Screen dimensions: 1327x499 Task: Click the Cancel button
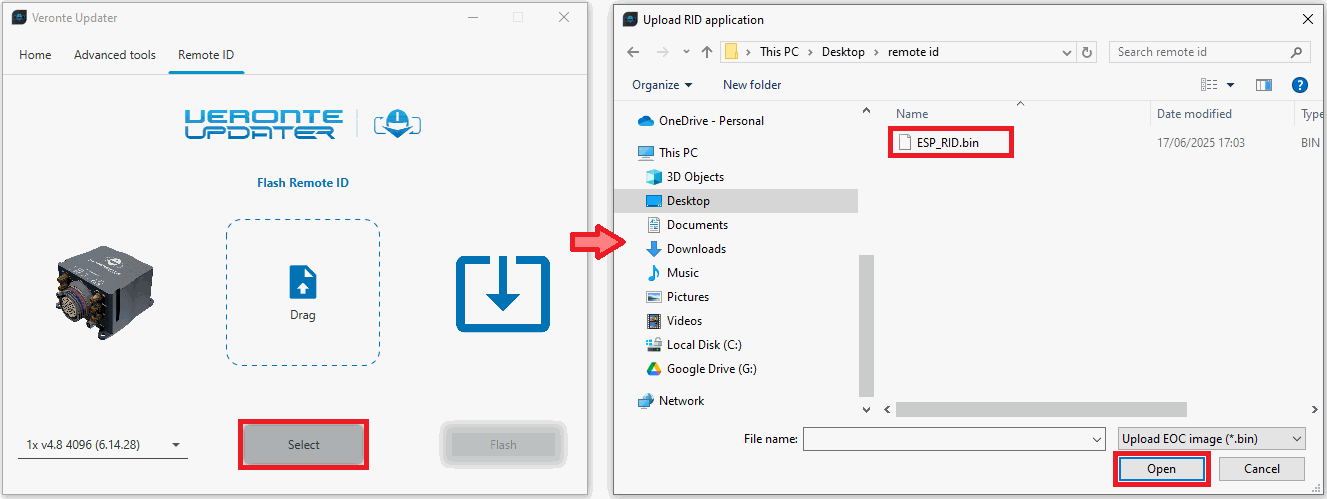1261,469
